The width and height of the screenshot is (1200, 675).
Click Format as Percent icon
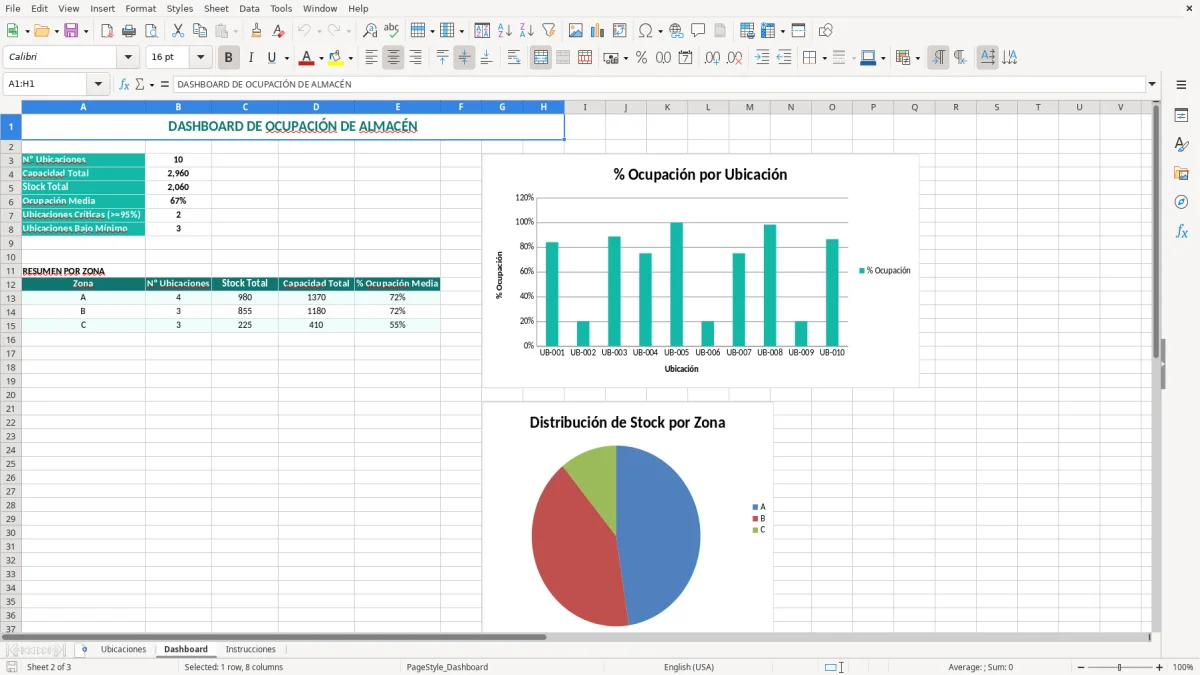coord(641,58)
